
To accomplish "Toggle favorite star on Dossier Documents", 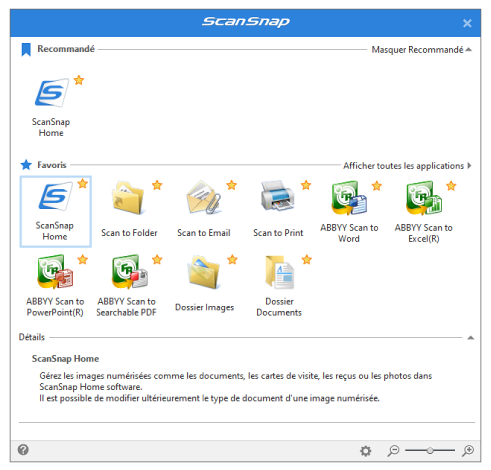I will coord(307,259).
